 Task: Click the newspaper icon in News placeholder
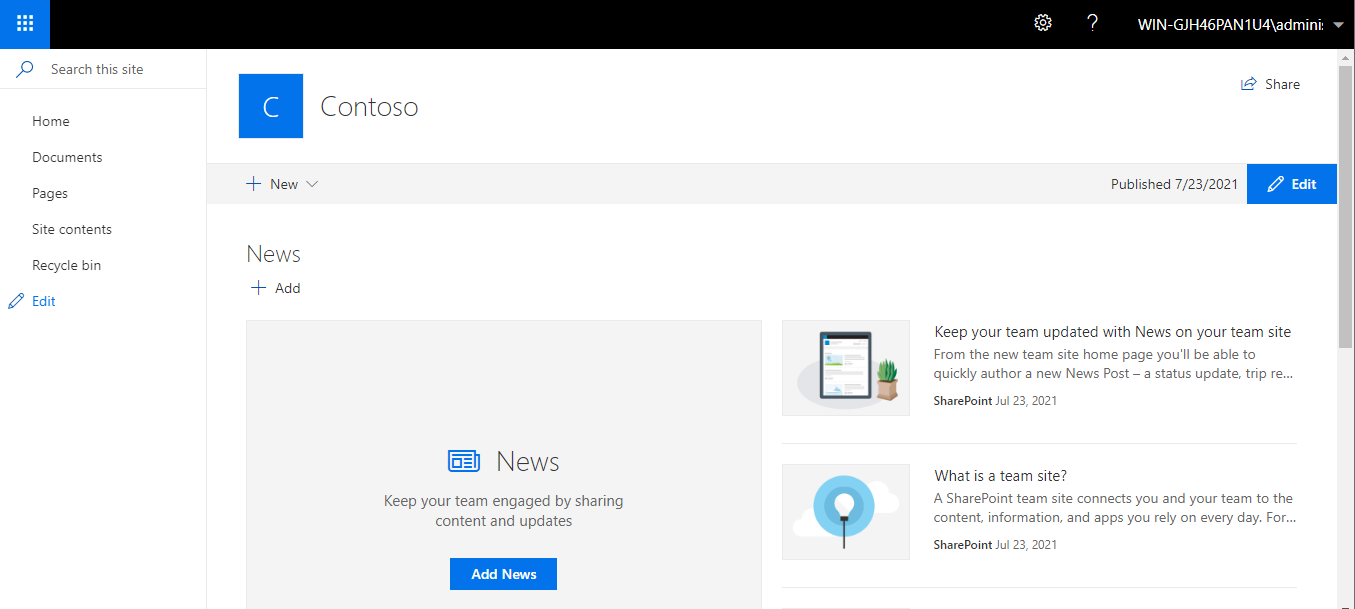pos(463,461)
